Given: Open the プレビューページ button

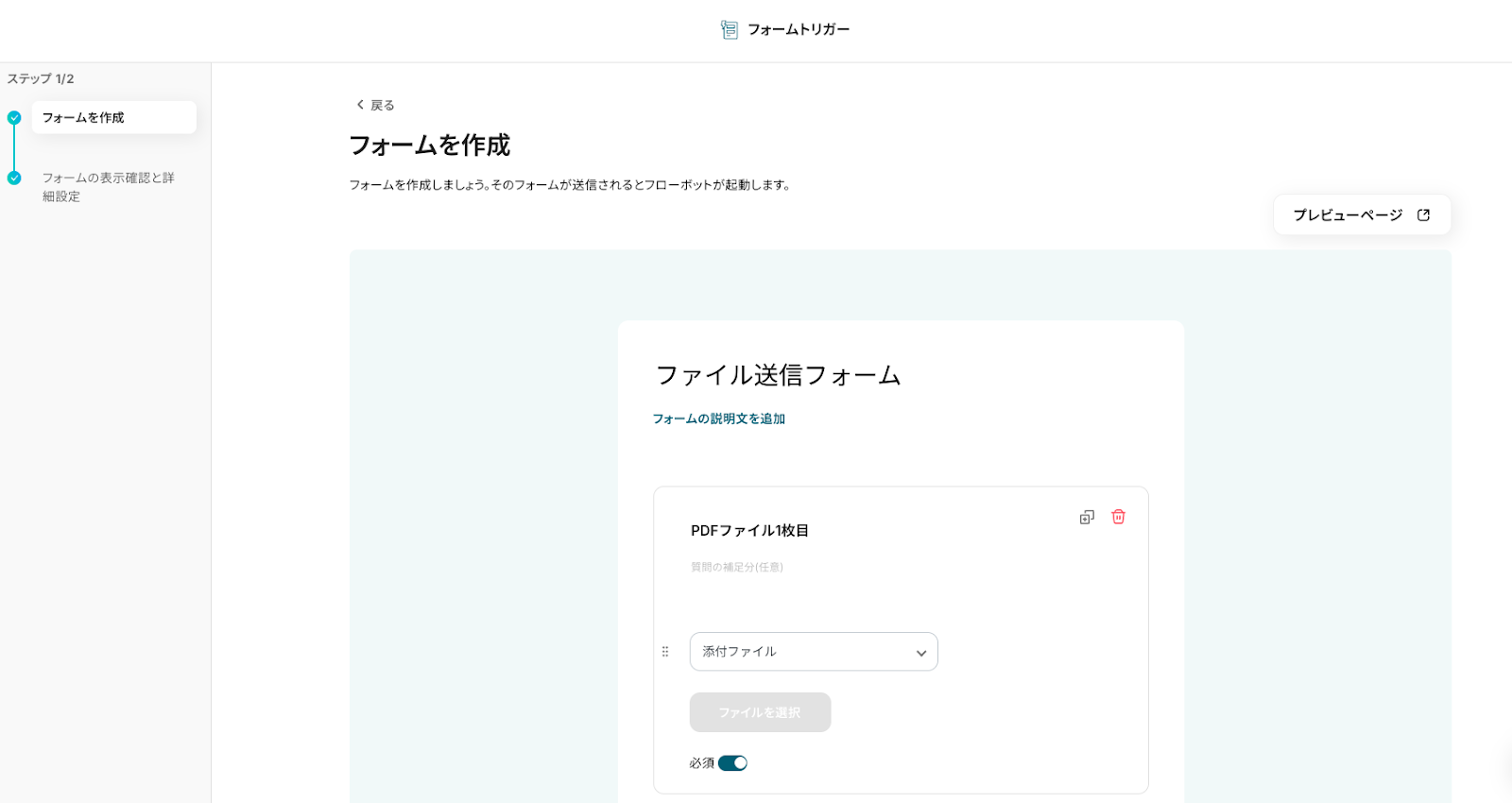Looking at the screenshot, I should tap(1349, 215).
